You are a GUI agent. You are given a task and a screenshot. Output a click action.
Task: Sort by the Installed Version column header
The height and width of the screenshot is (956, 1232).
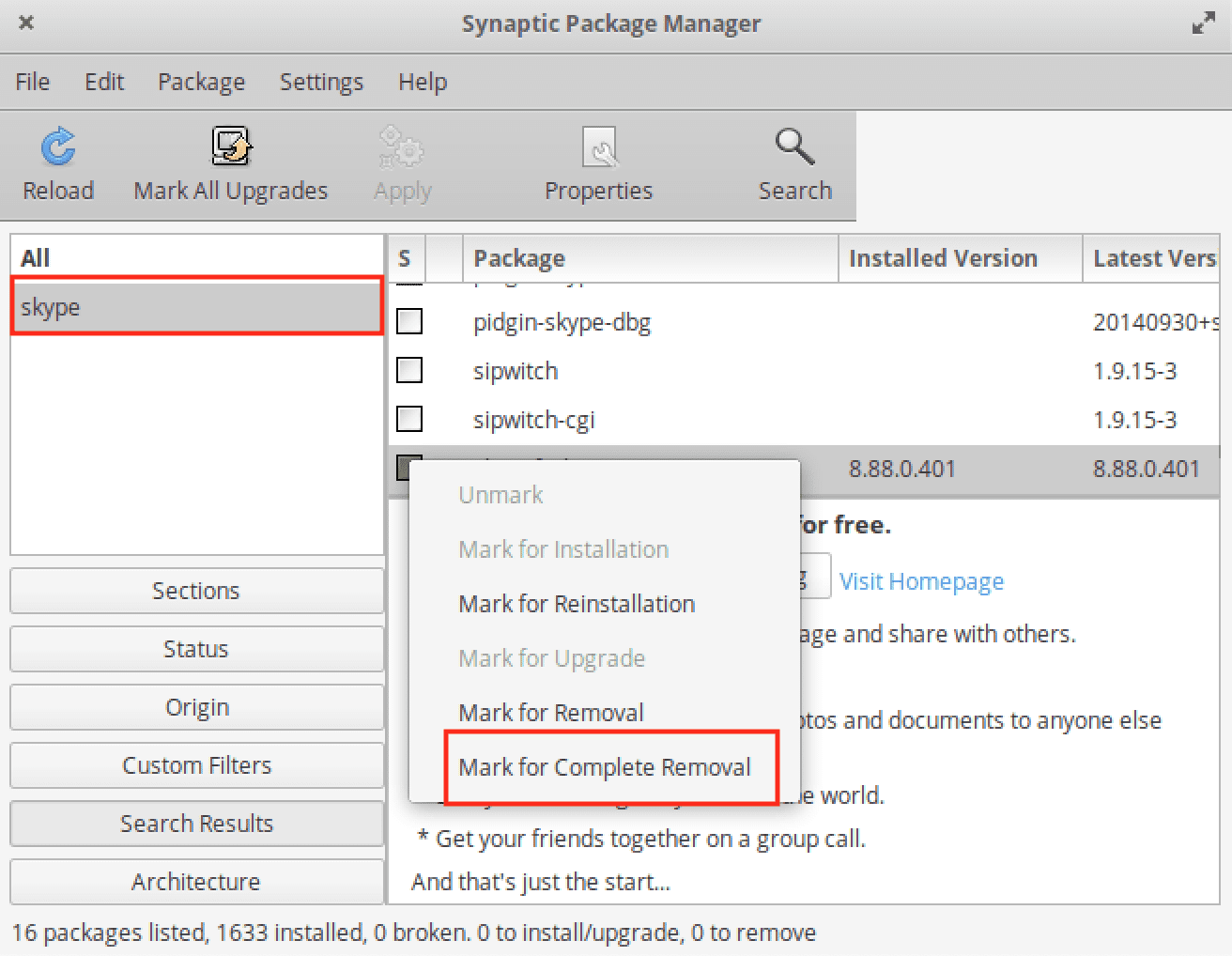pos(943,258)
